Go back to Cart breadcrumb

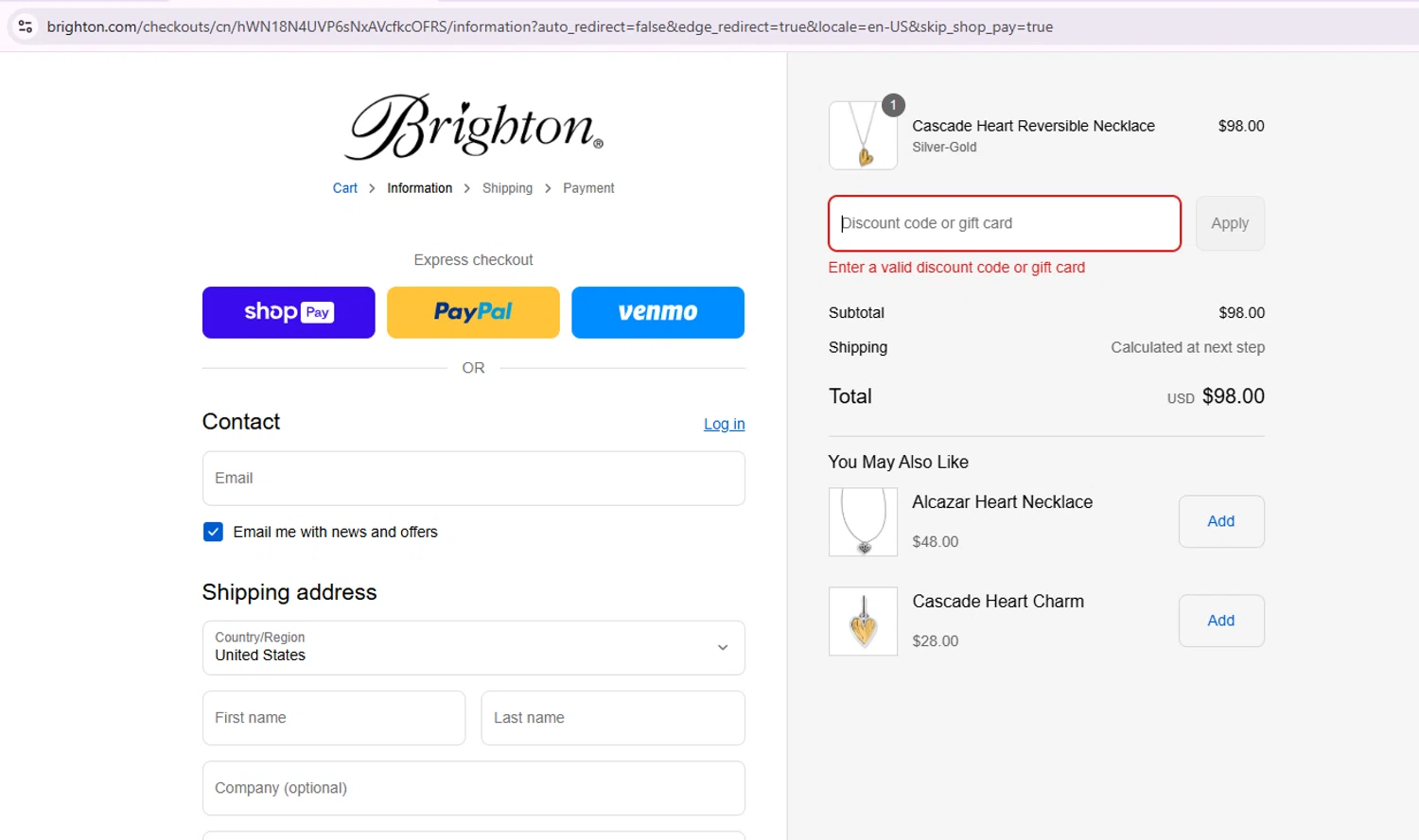344,188
